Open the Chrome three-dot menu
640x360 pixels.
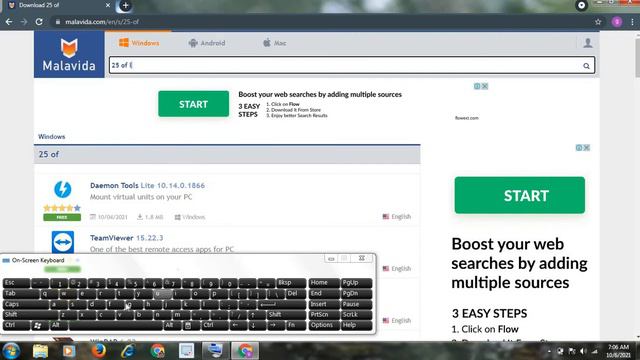click(632, 22)
